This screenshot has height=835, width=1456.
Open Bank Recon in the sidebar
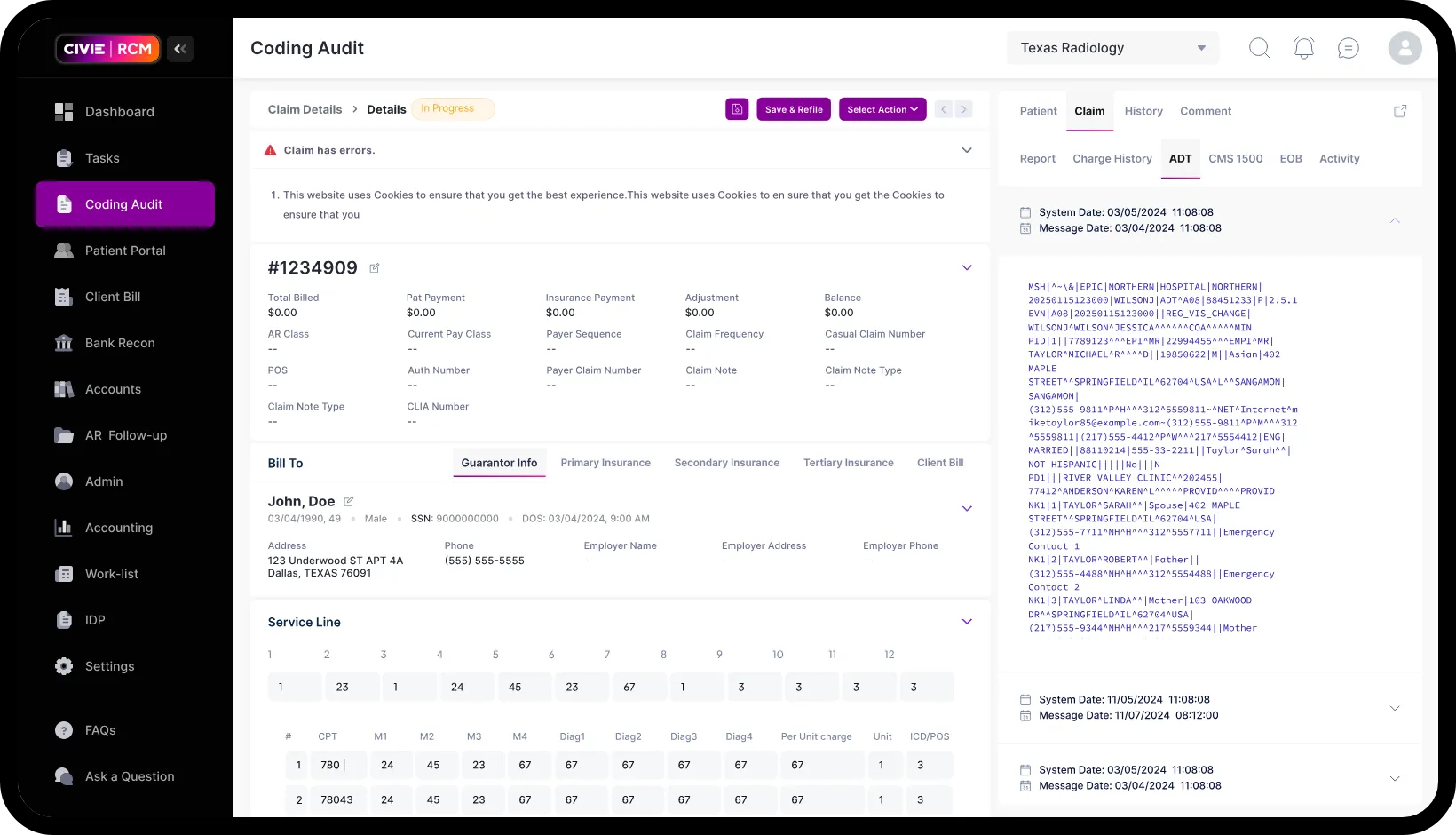point(120,343)
